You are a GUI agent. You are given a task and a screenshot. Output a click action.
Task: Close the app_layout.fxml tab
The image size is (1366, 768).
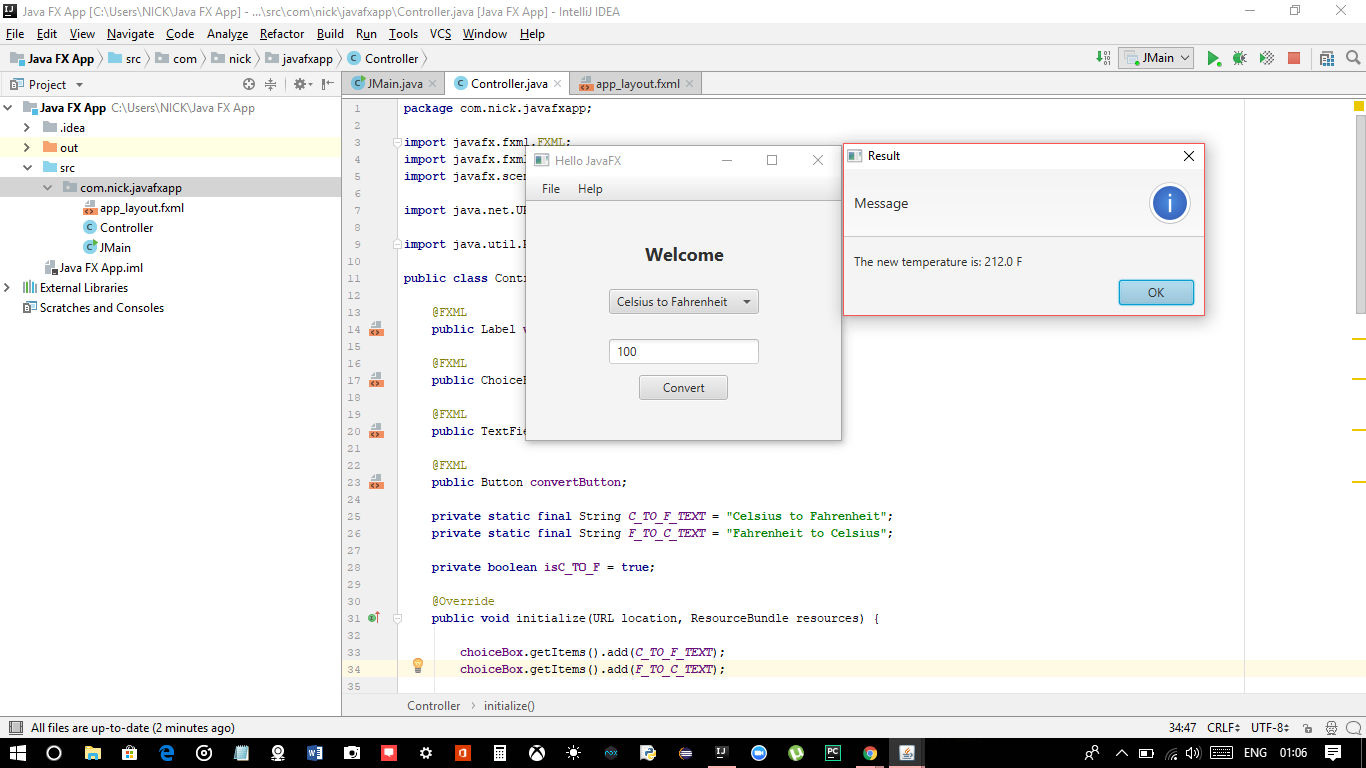pyautogui.click(x=689, y=84)
